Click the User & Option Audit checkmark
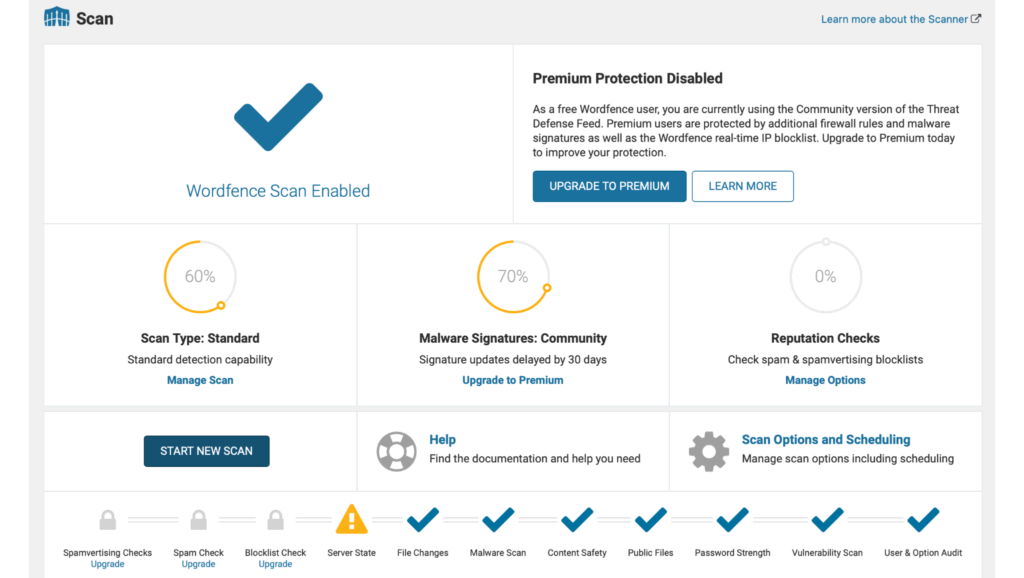The width and height of the screenshot is (1024, 578). pyautogui.click(x=923, y=520)
